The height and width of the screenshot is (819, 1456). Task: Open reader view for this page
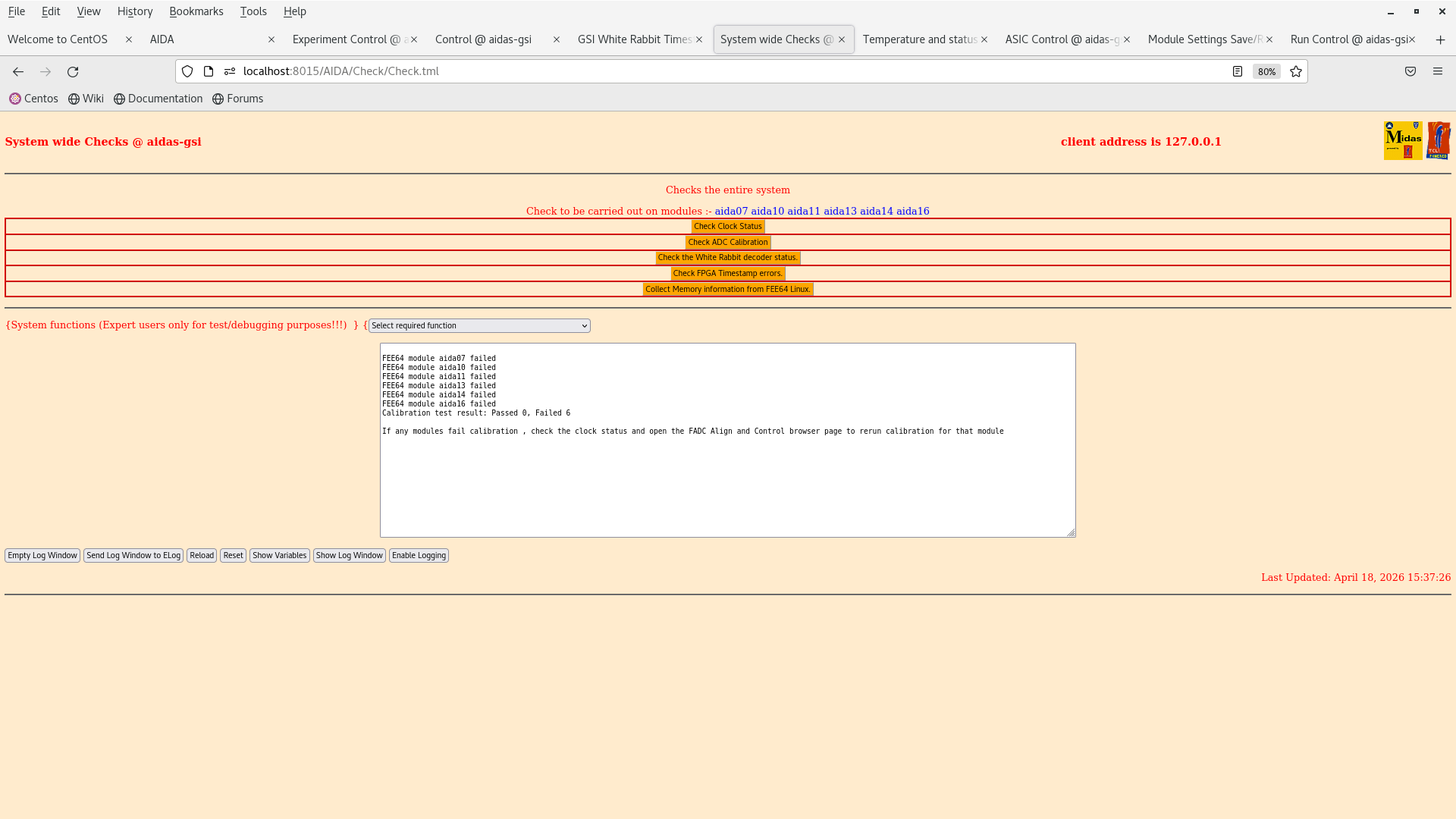1238,71
